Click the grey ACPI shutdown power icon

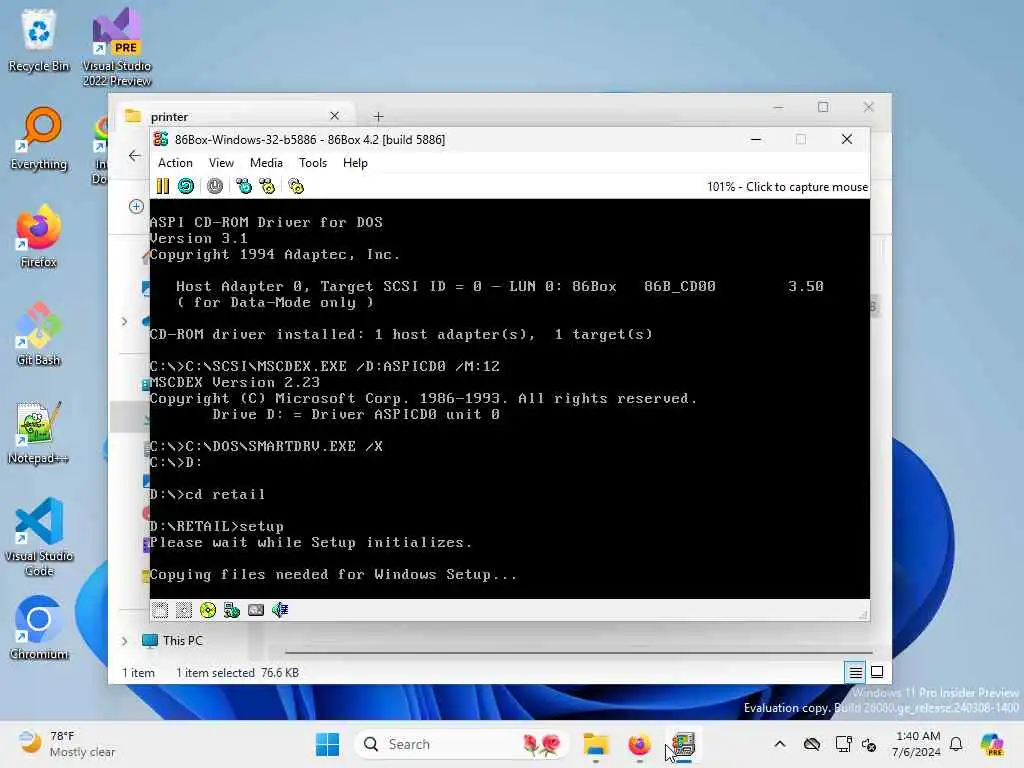215,187
